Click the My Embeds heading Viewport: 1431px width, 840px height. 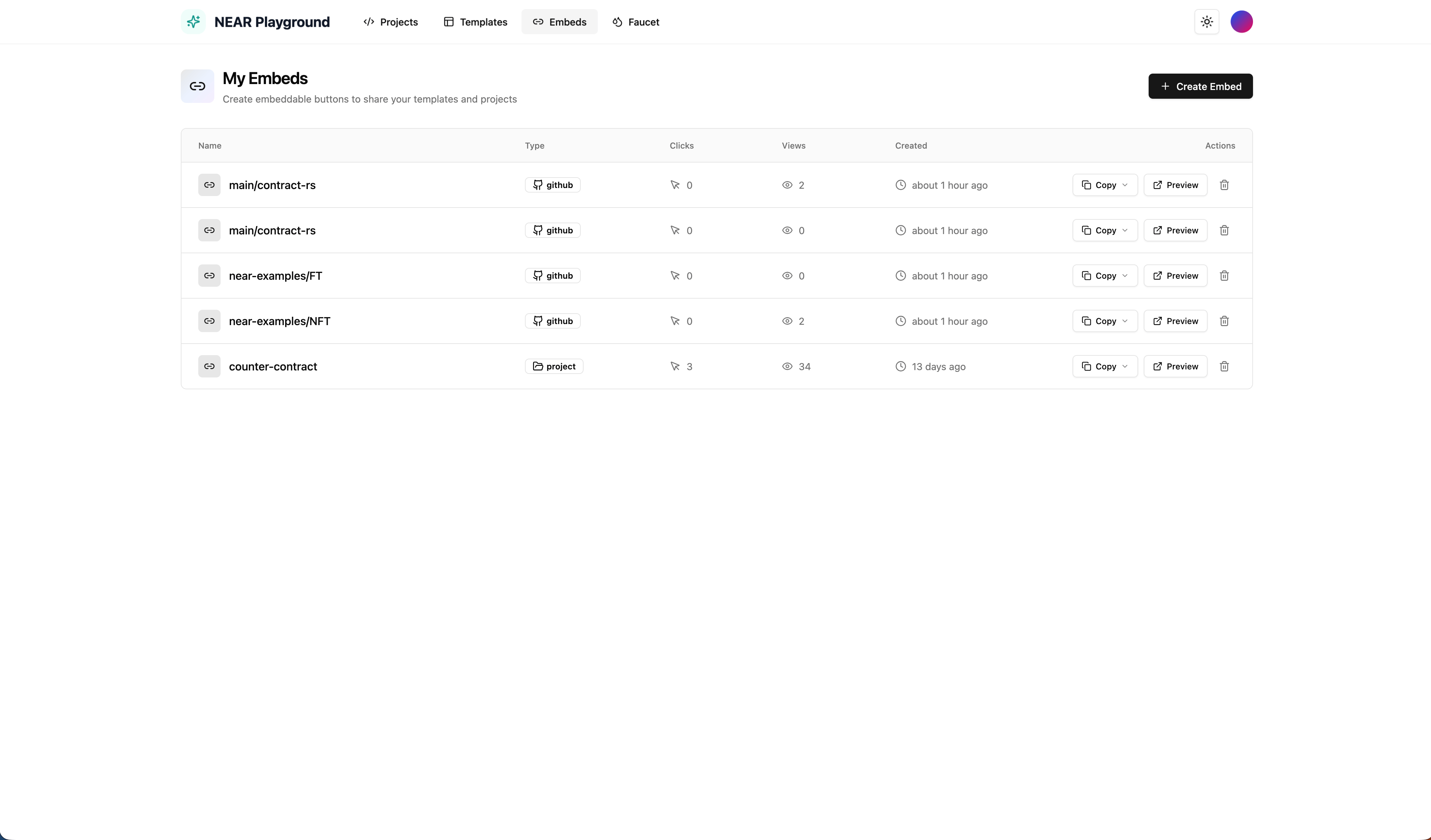[265, 78]
